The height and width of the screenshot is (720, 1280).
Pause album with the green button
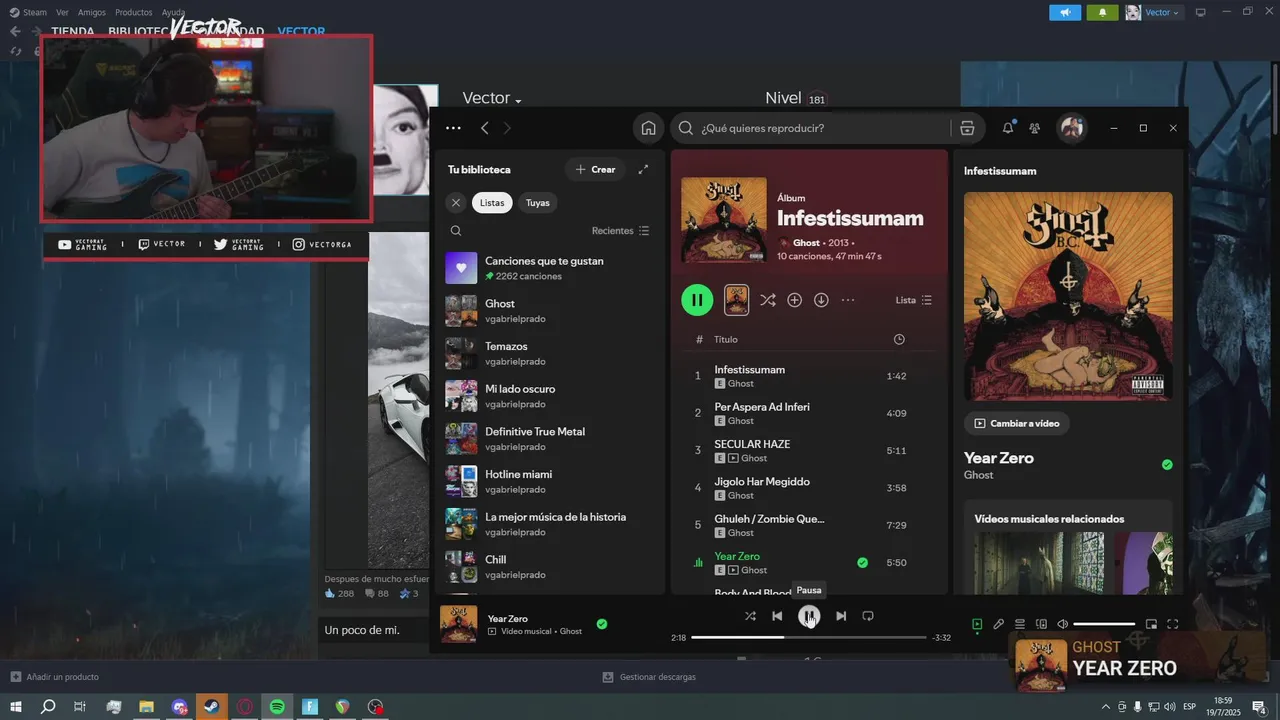pyautogui.click(x=697, y=300)
